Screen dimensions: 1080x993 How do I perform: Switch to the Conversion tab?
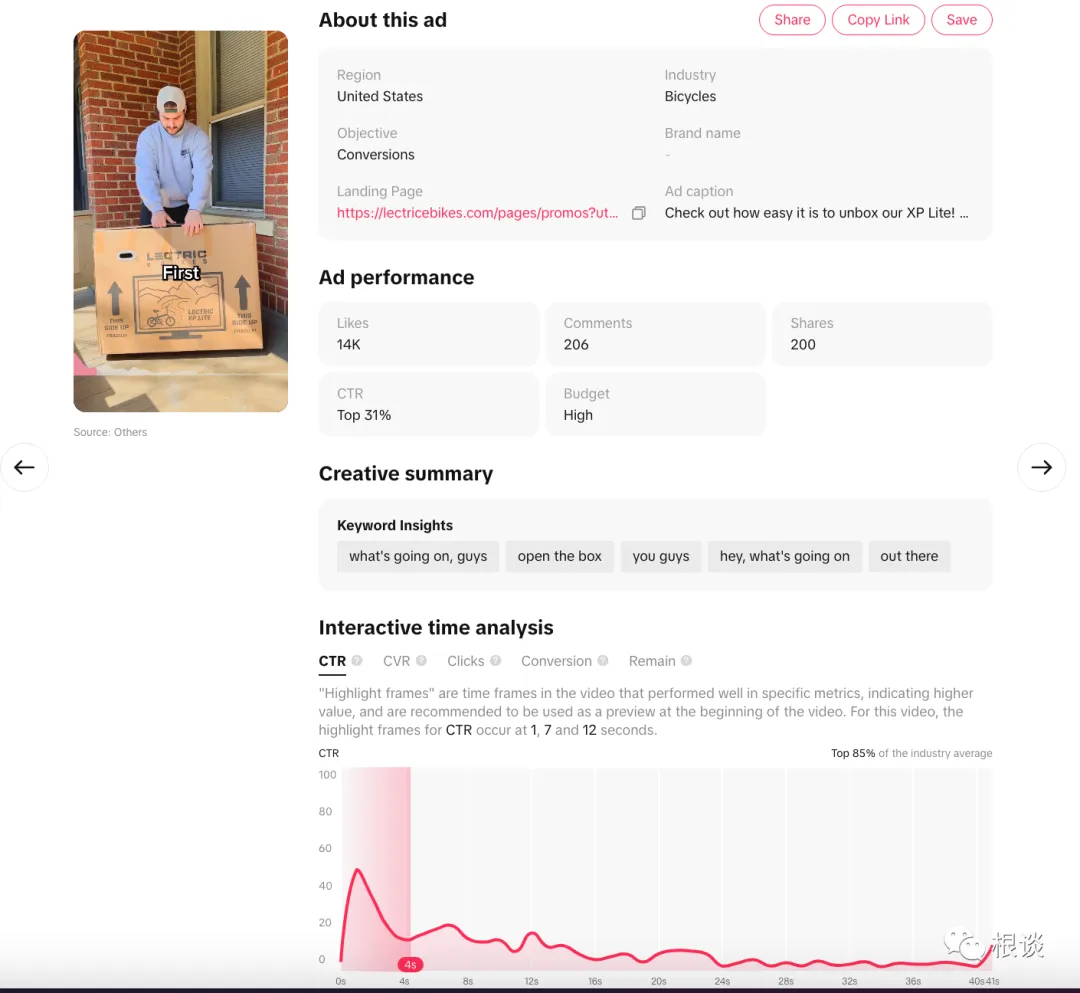click(556, 661)
